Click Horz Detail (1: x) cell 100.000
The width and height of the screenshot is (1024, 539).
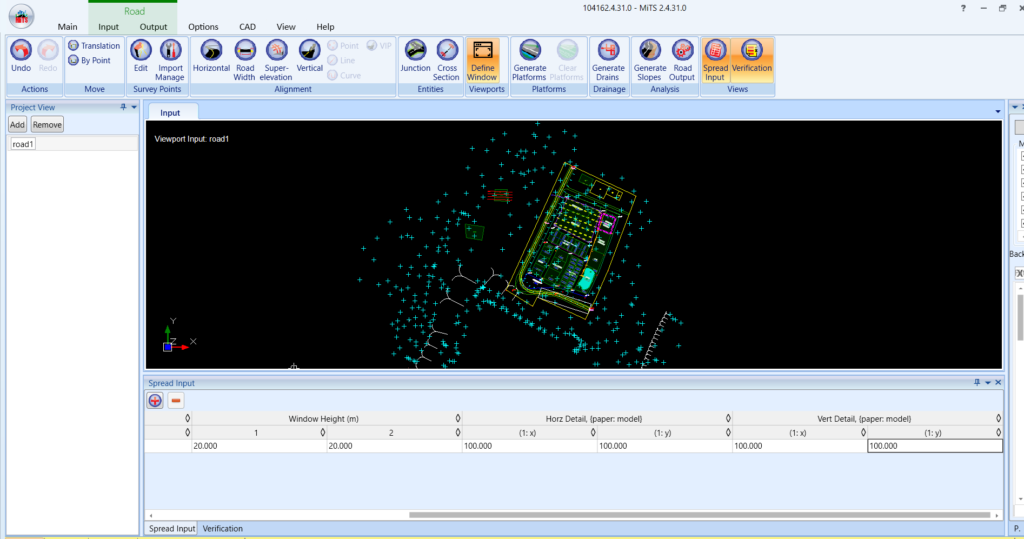tap(529, 446)
